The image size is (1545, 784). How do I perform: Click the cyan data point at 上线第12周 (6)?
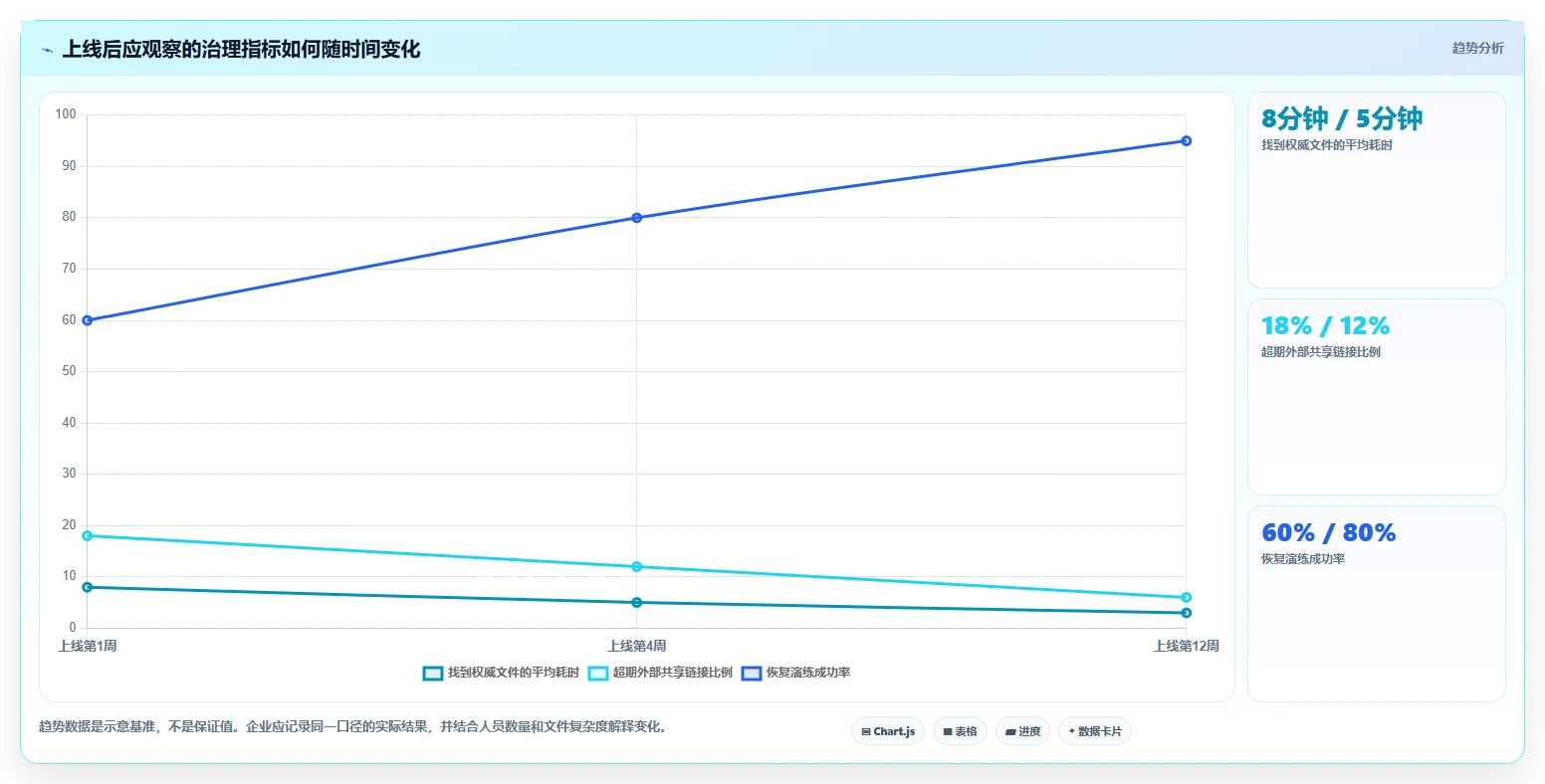1187,597
